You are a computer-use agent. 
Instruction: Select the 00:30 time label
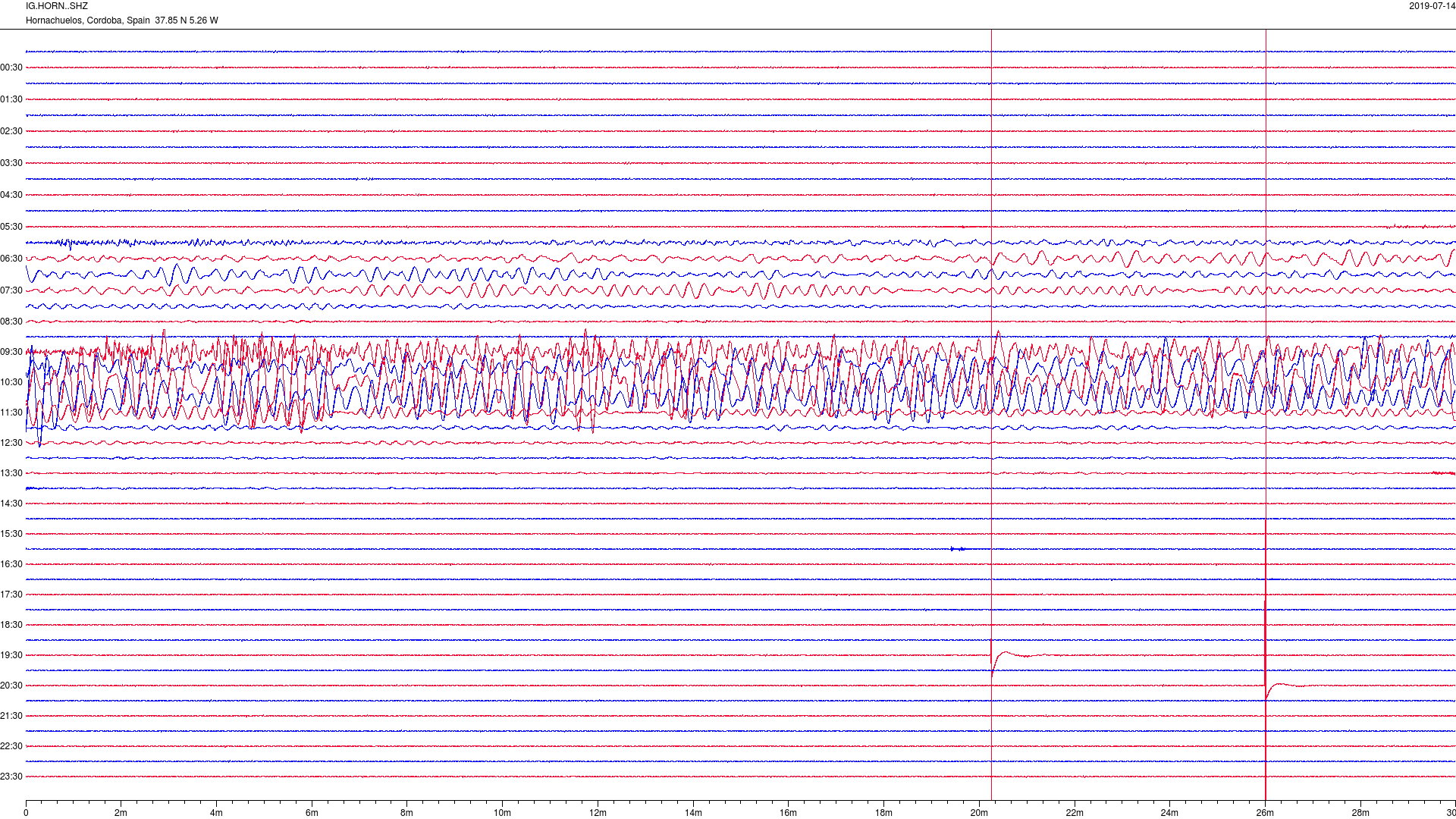(x=11, y=67)
